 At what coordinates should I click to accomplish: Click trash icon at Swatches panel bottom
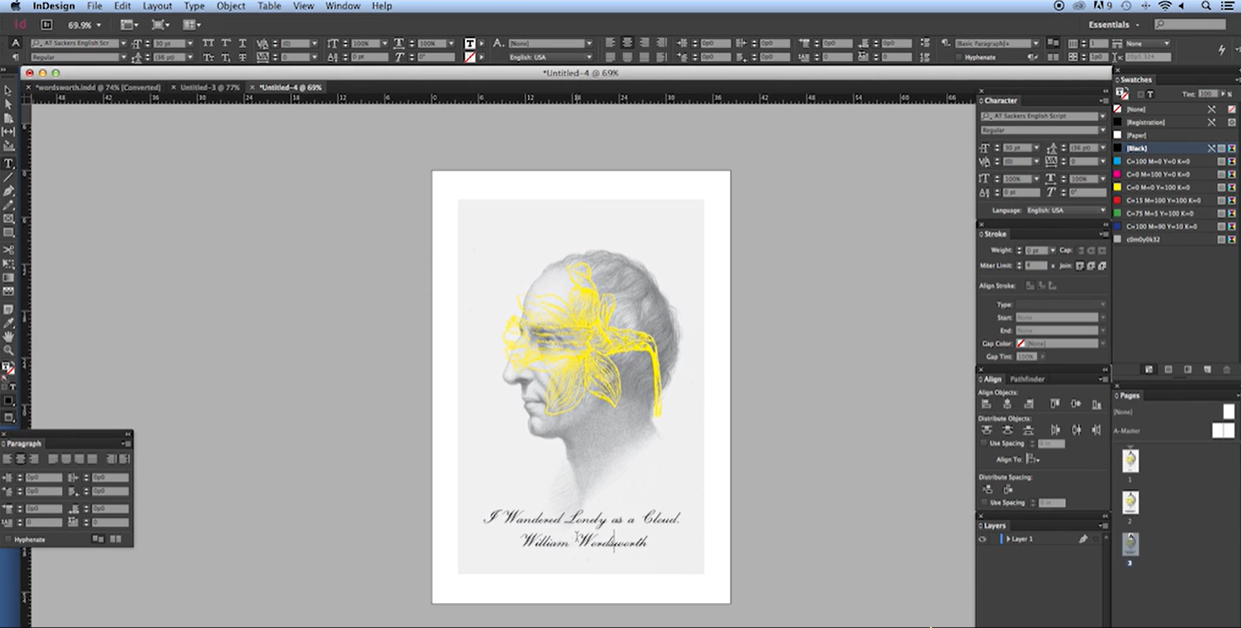[1227, 369]
